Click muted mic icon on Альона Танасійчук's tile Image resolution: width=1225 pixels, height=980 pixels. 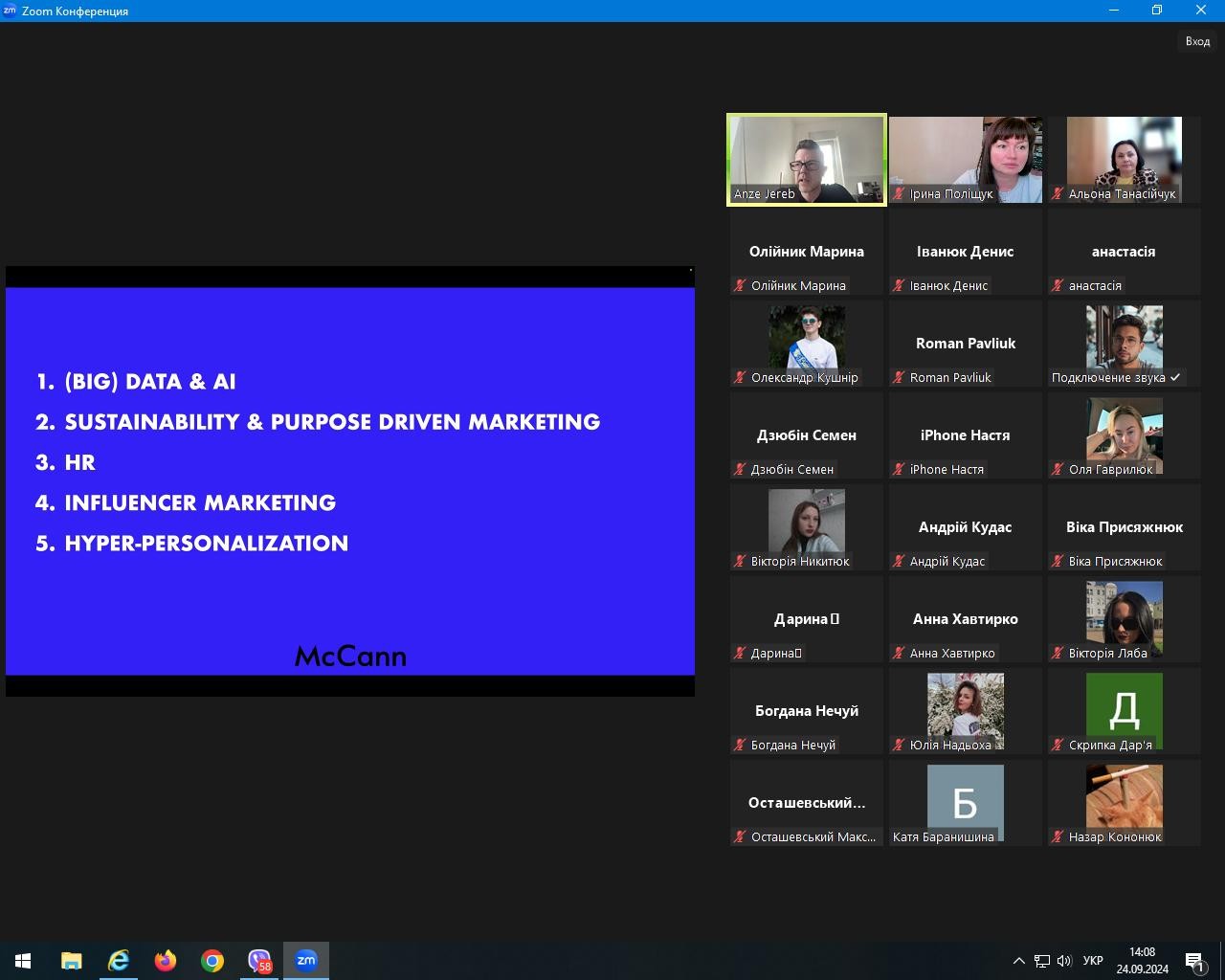1058,194
